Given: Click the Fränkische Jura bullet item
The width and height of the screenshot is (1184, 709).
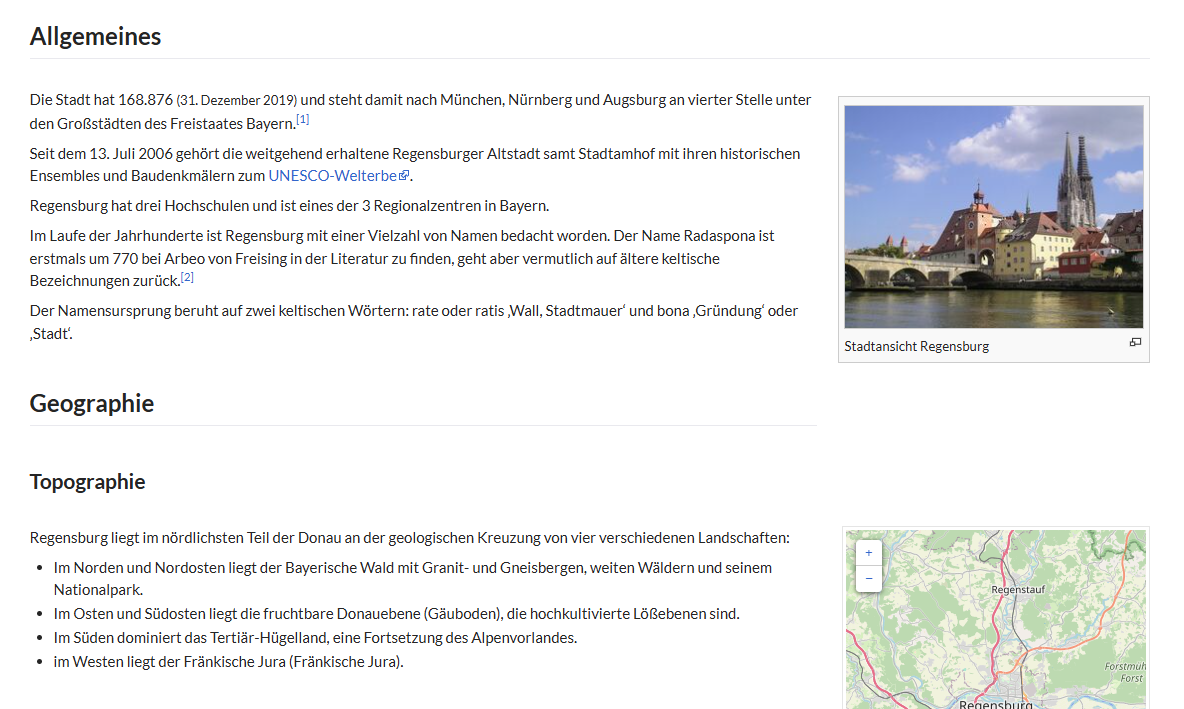Looking at the screenshot, I should coord(228,662).
